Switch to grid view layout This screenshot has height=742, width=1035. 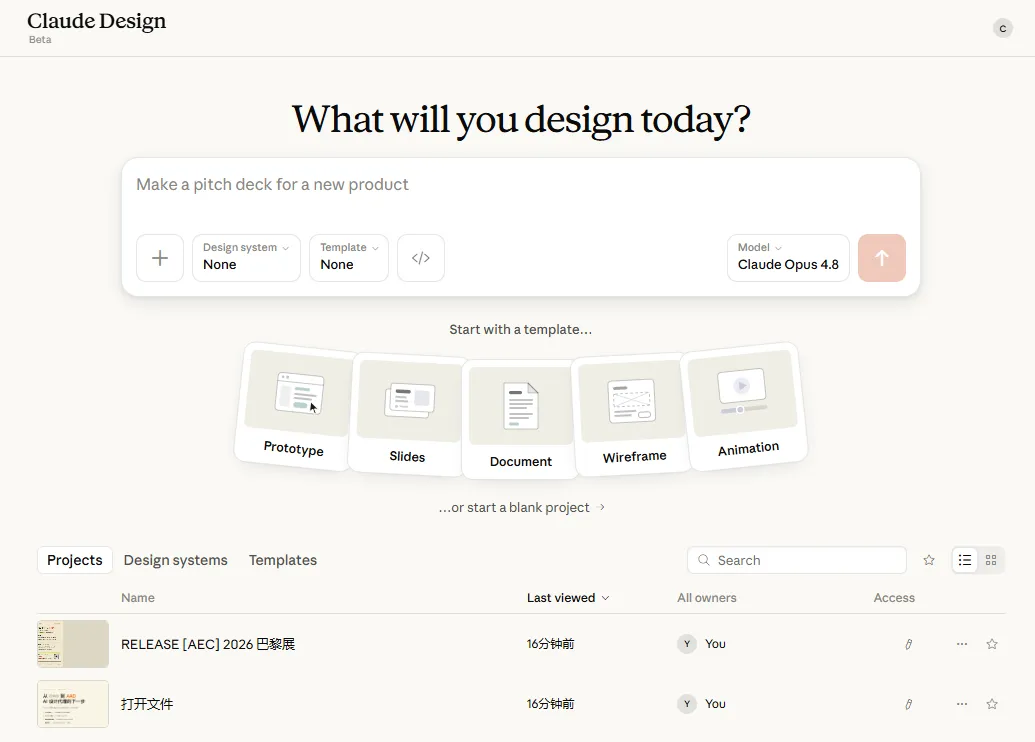coord(991,560)
